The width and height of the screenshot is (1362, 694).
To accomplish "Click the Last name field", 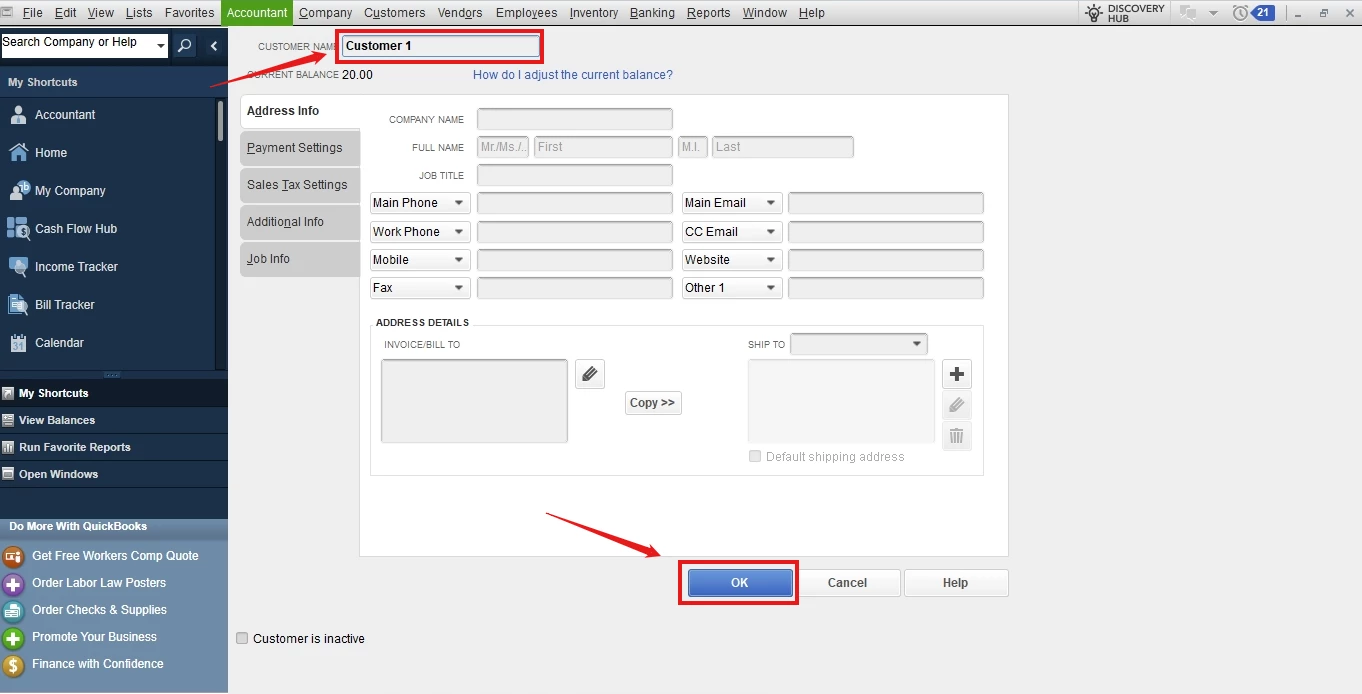I will click(x=783, y=147).
